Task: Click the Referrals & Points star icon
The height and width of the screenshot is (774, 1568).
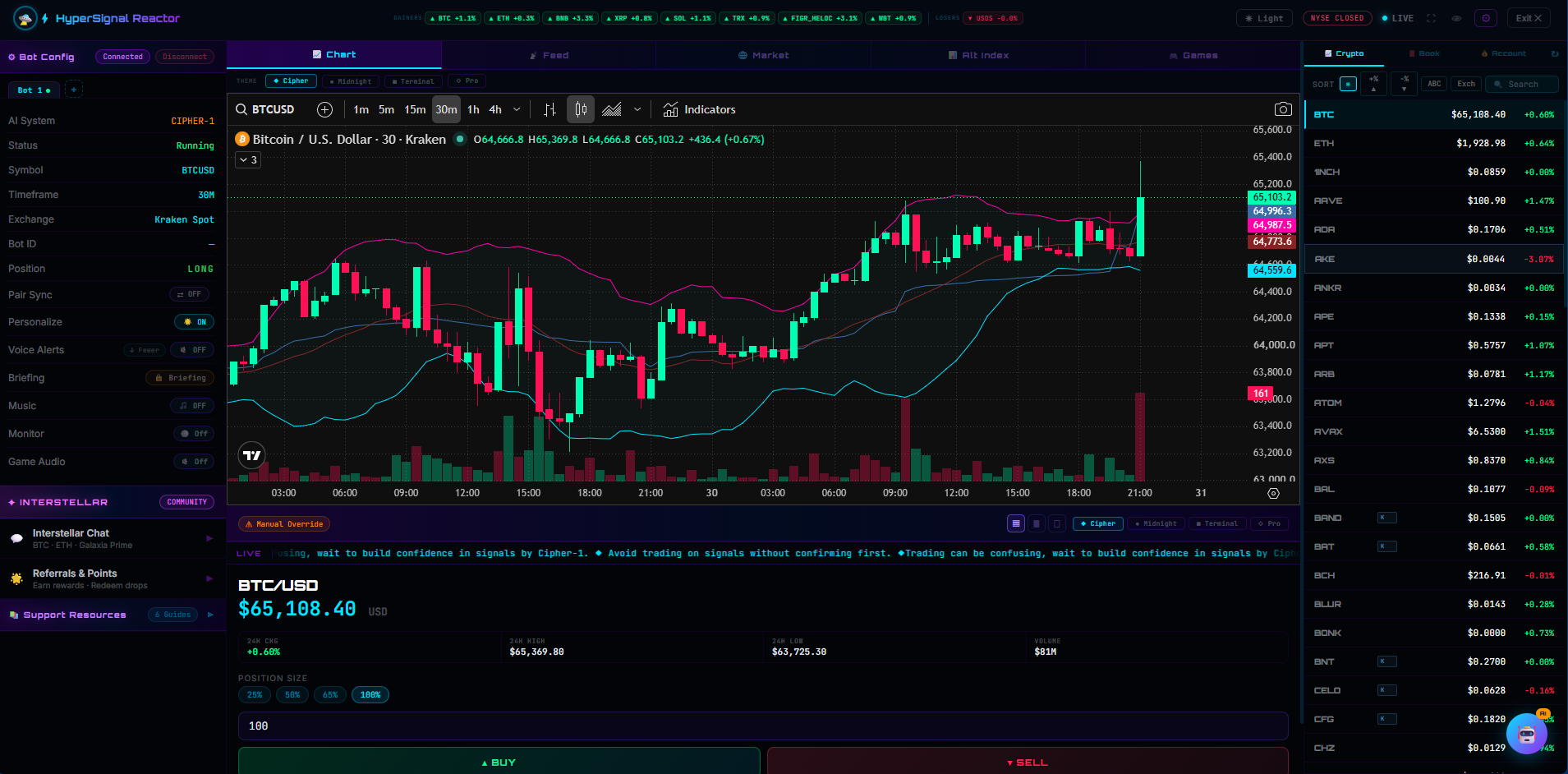Action: click(x=16, y=579)
